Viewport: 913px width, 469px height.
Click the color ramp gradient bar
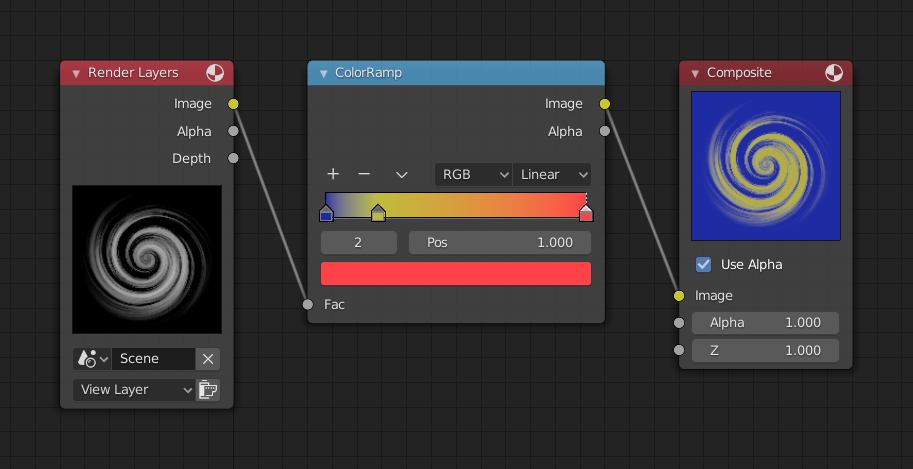[456, 204]
